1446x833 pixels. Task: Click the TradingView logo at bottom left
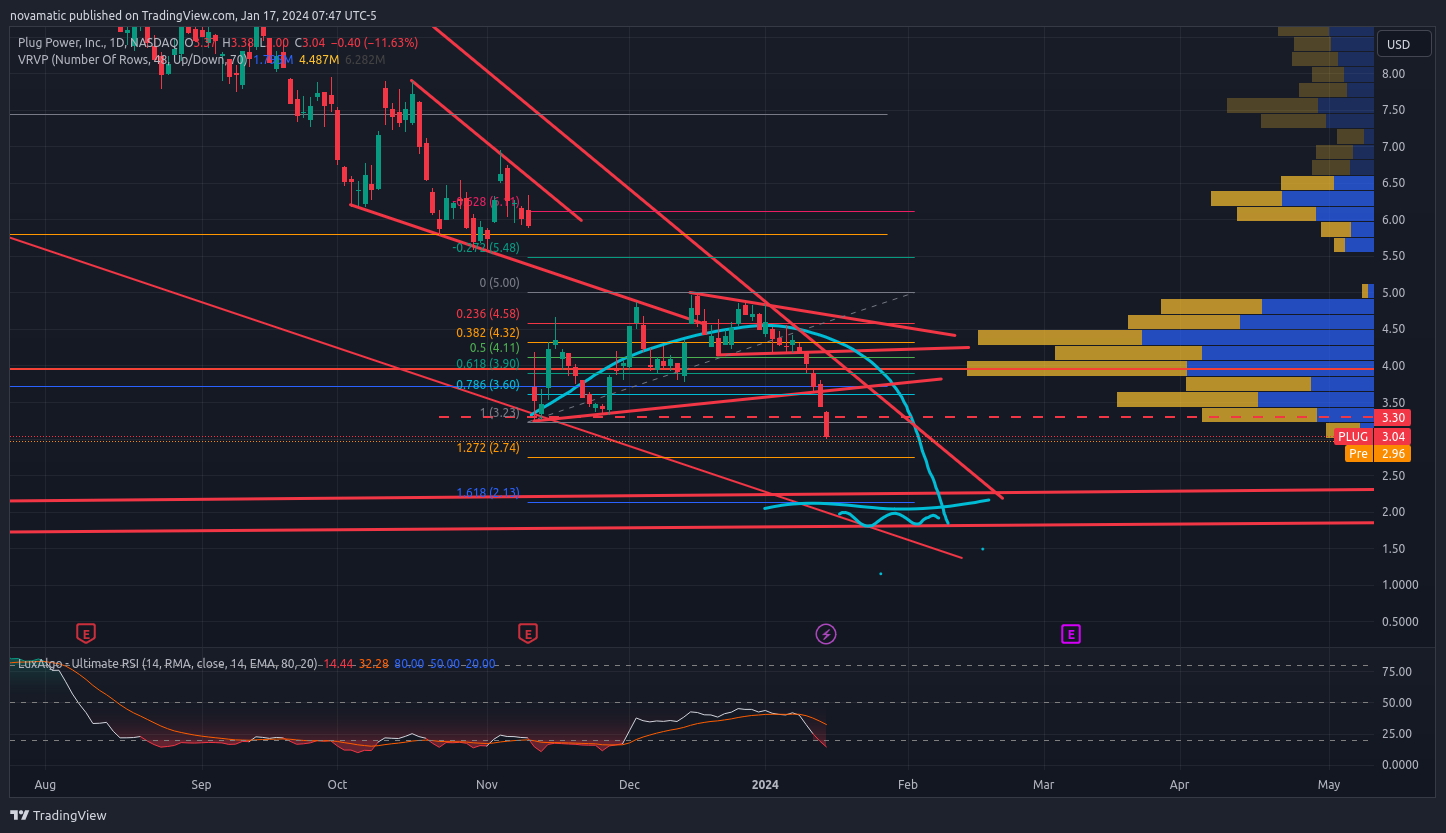pyautogui.click(x=58, y=815)
